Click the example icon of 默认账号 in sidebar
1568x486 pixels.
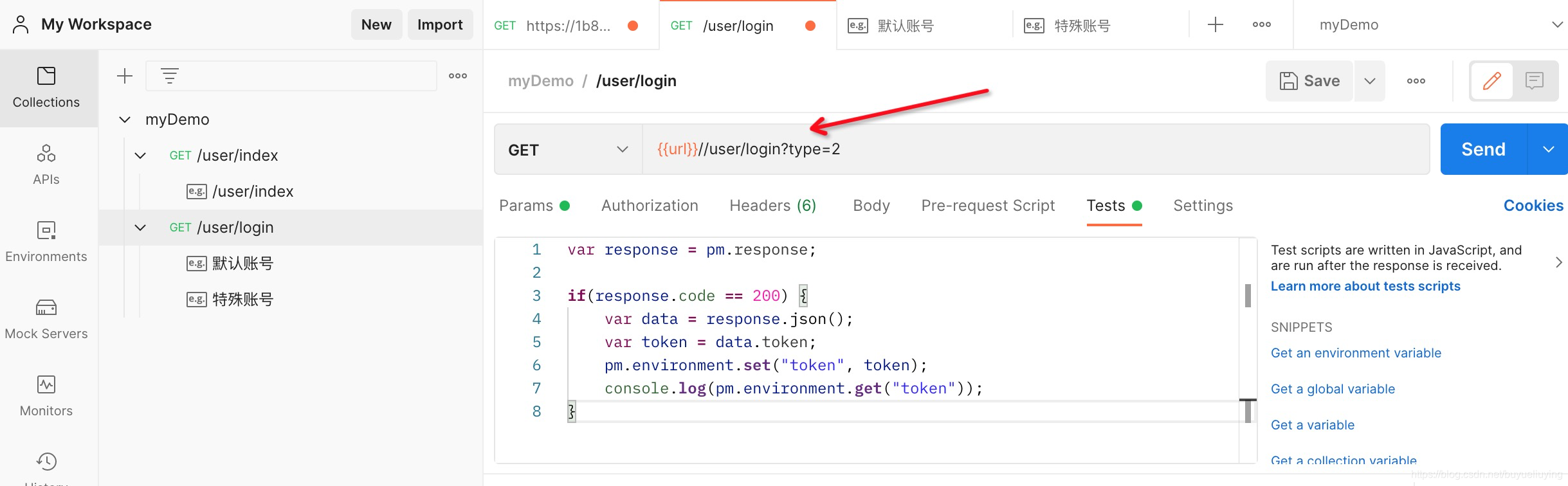pyautogui.click(x=196, y=264)
